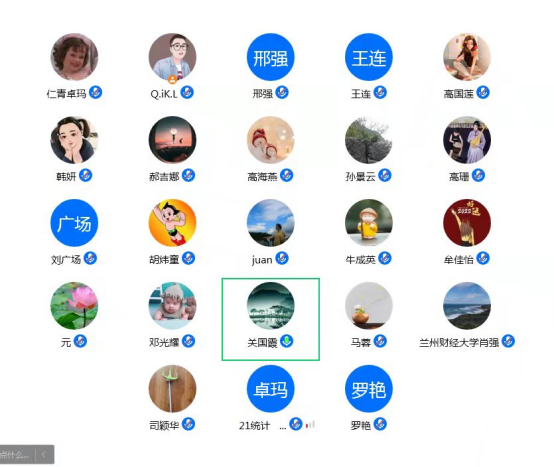
Task: Select the blue 广场 avatar for 刘广场
Action: pyautogui.click(x=74, y=223)
